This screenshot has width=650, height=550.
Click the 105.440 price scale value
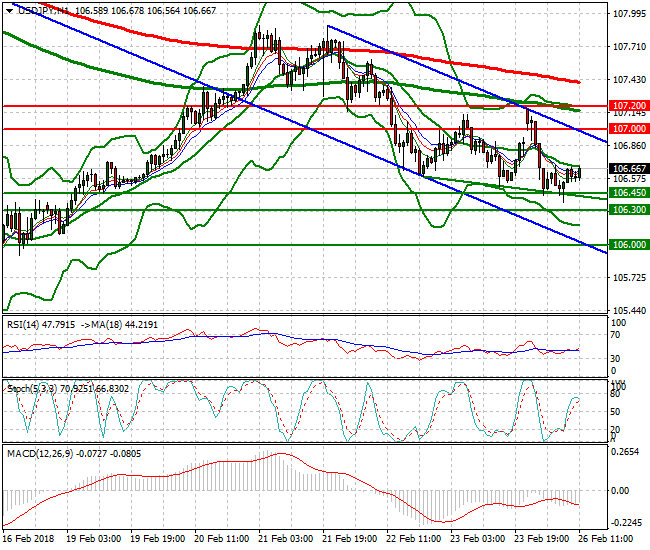629,310
